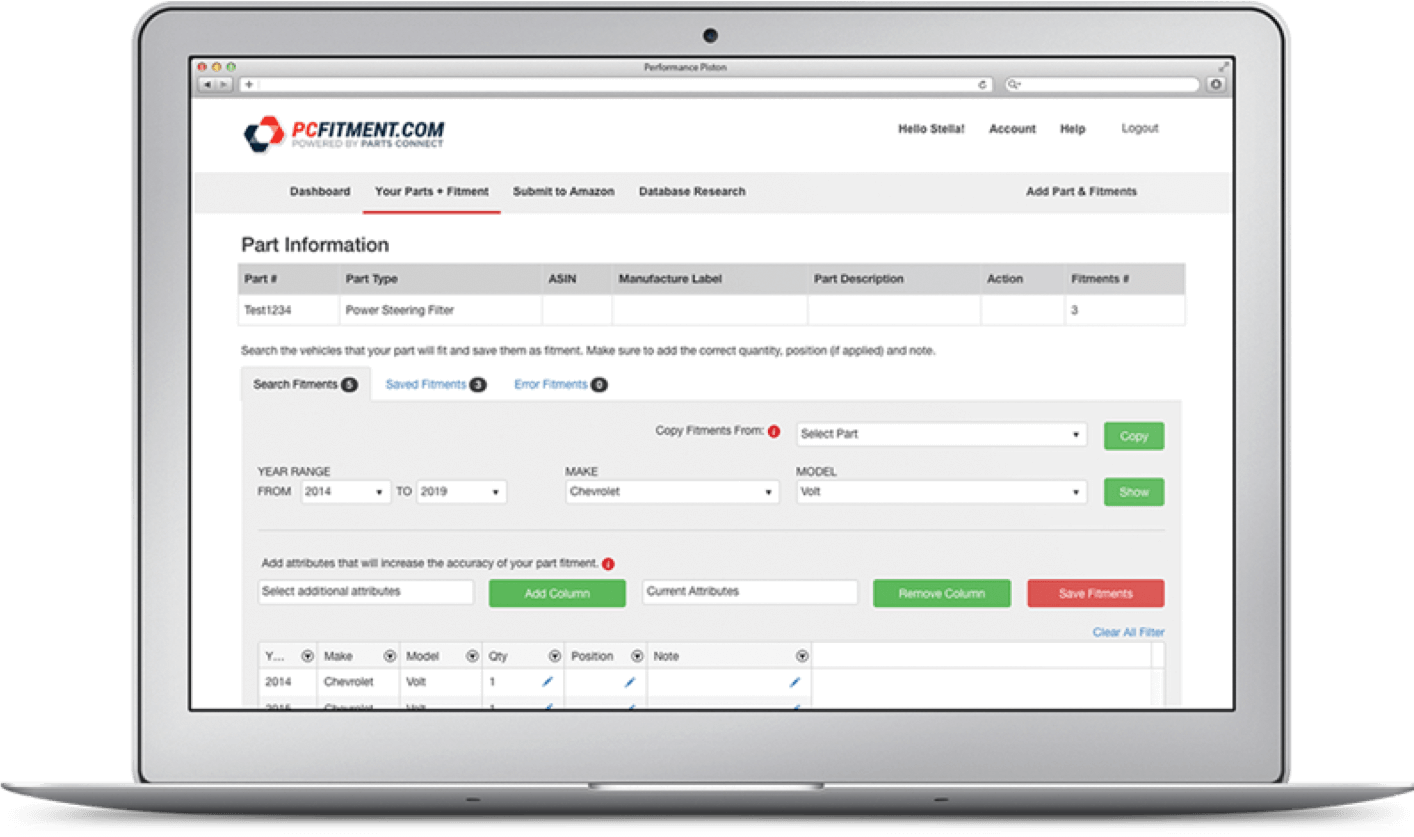Screen dimensions: 1414x837
Task: Open the Model column filter icon
Action: 472,657
